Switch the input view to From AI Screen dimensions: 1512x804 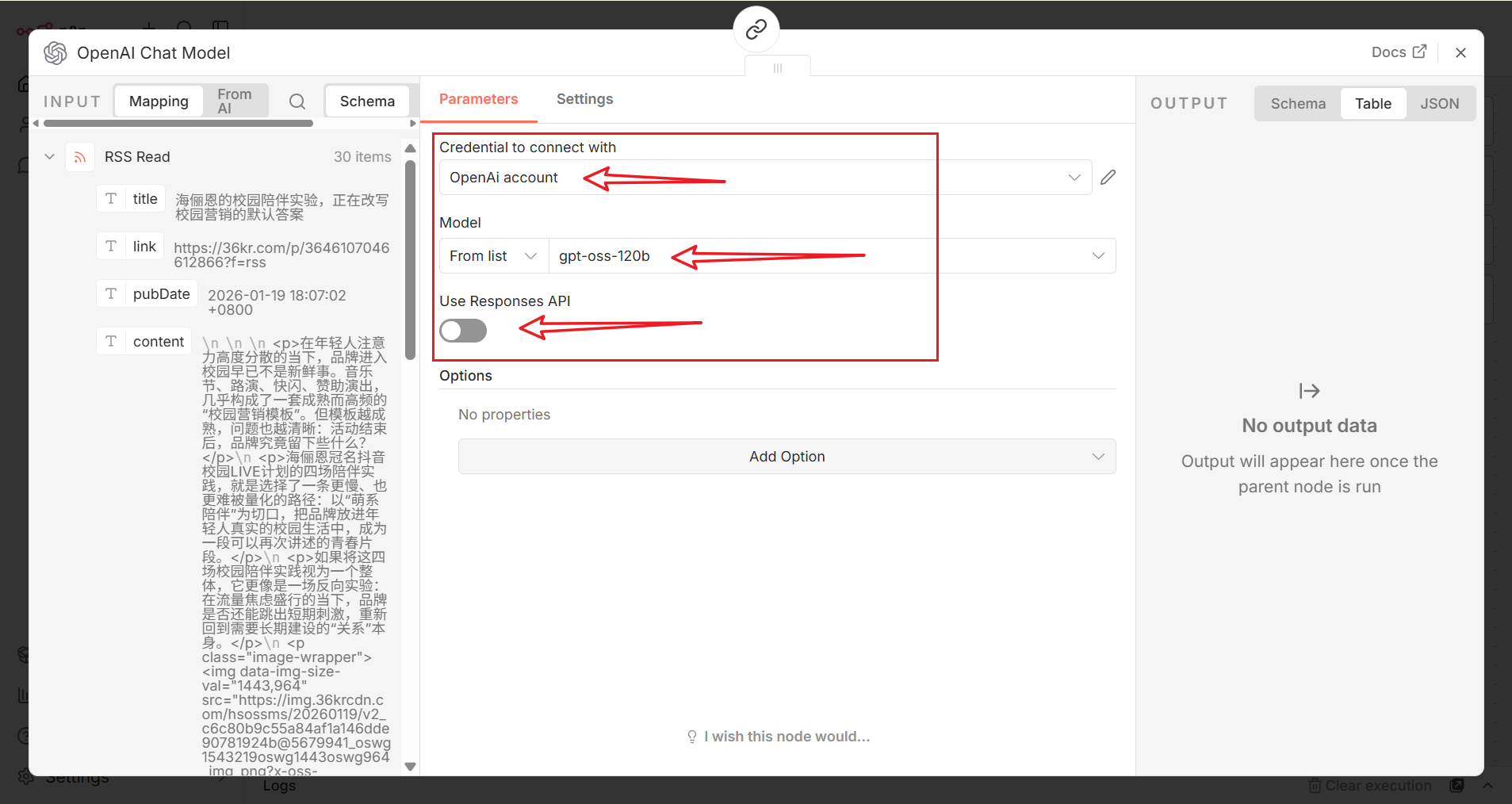pyautogui.click(x=234, y=101)
